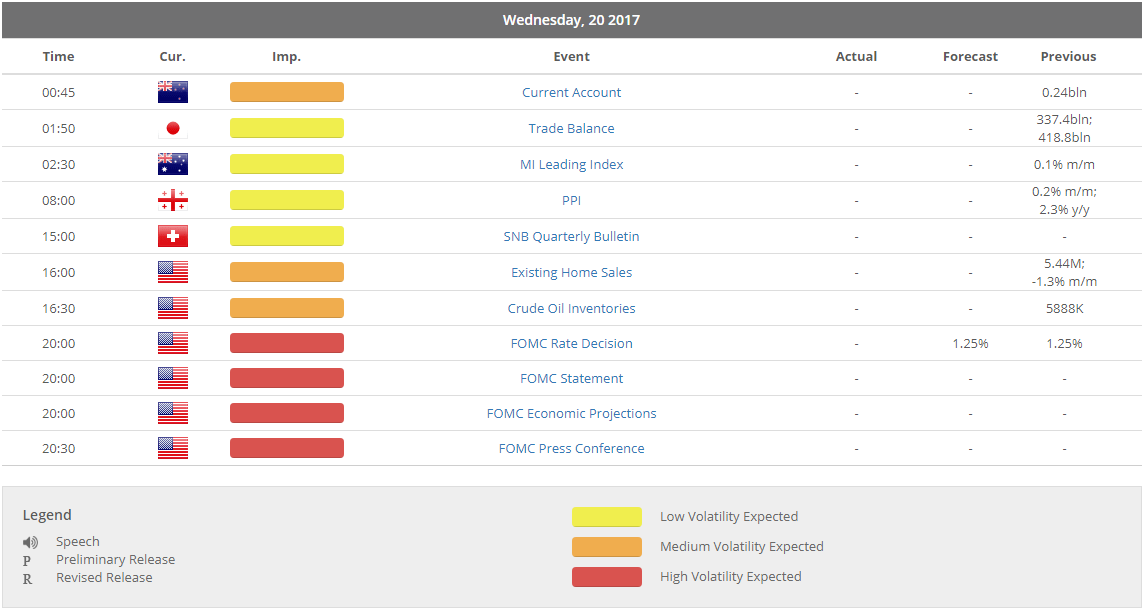Screen dimensions: 1143x612
Task: Open the Crude Oil Inventories link
Action: click(x=571, y=308)
